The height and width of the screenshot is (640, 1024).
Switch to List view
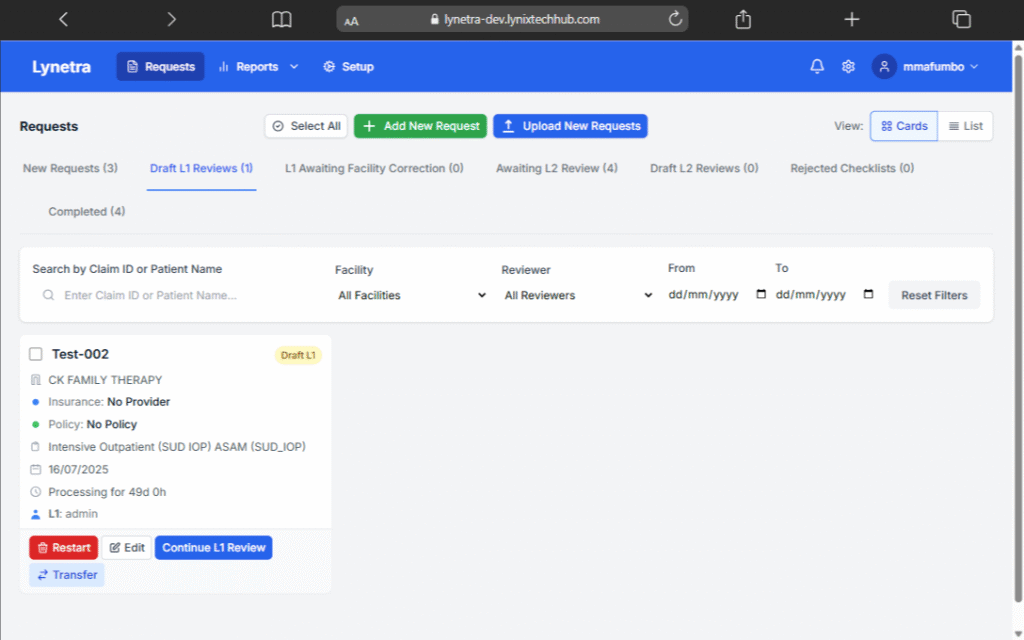click(966, 126)
